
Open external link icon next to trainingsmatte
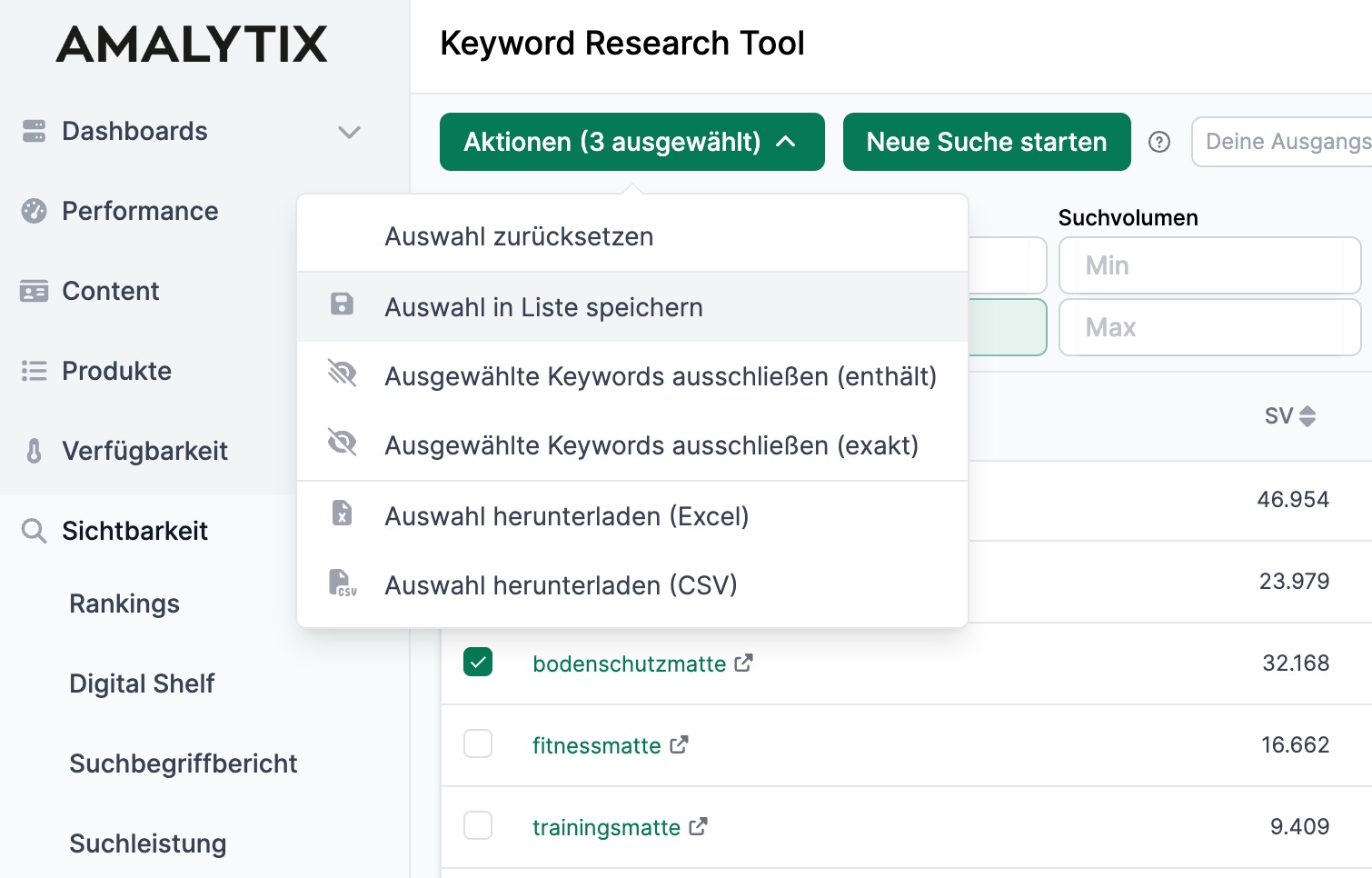(x=698, y=827)
